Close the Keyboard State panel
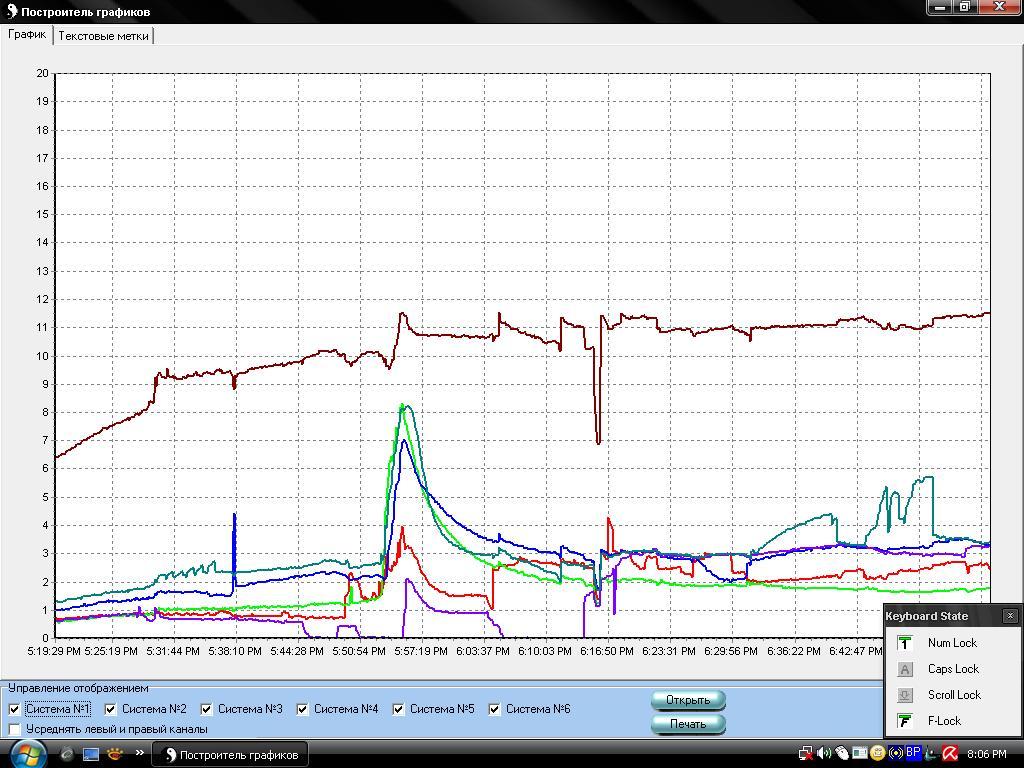1024x768 pixels. [x=1010, y=616]
